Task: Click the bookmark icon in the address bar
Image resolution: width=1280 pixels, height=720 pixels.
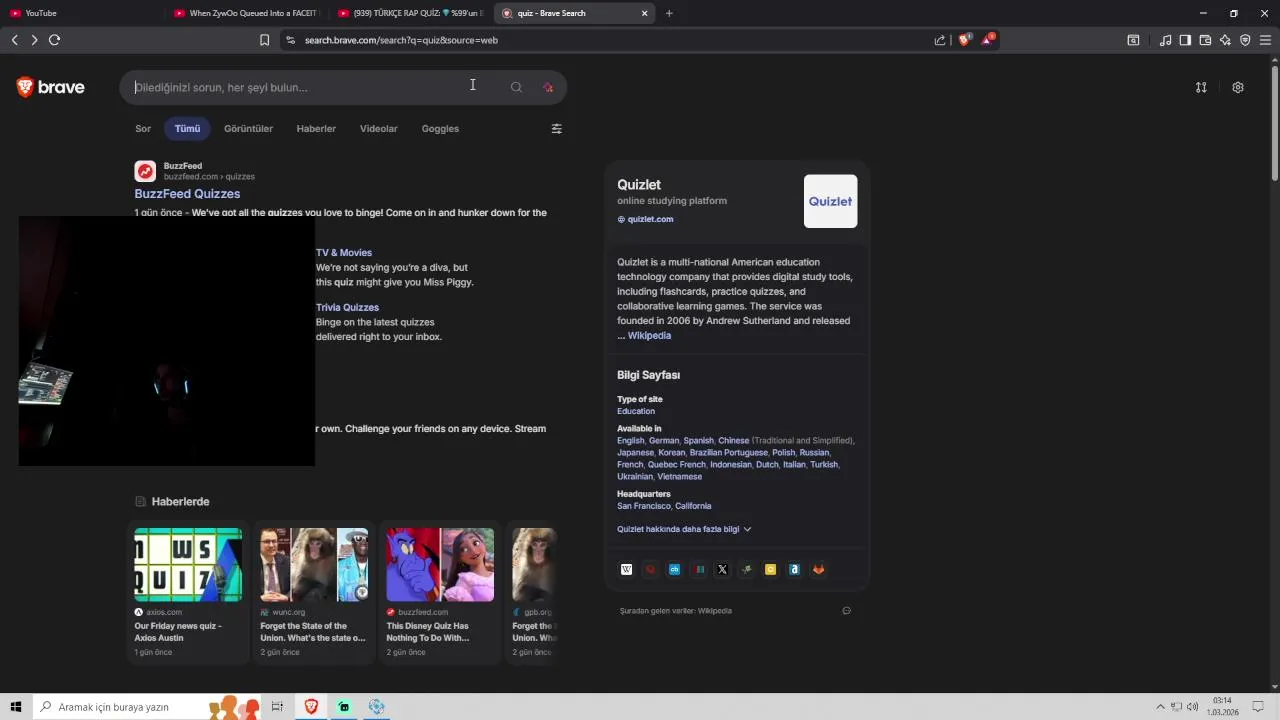Action: pos(264,40)
